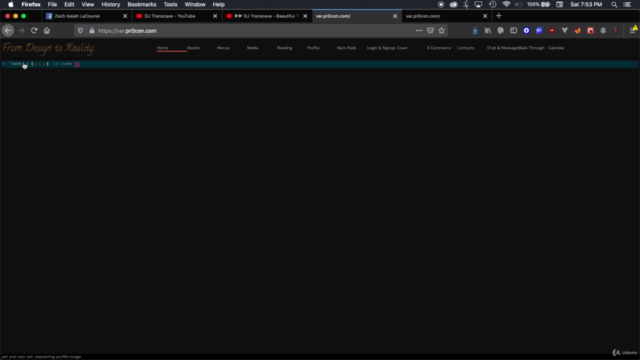Click the red shield extension icon
The height and width of the screenshot is (360, 640).
pos(552,31)
